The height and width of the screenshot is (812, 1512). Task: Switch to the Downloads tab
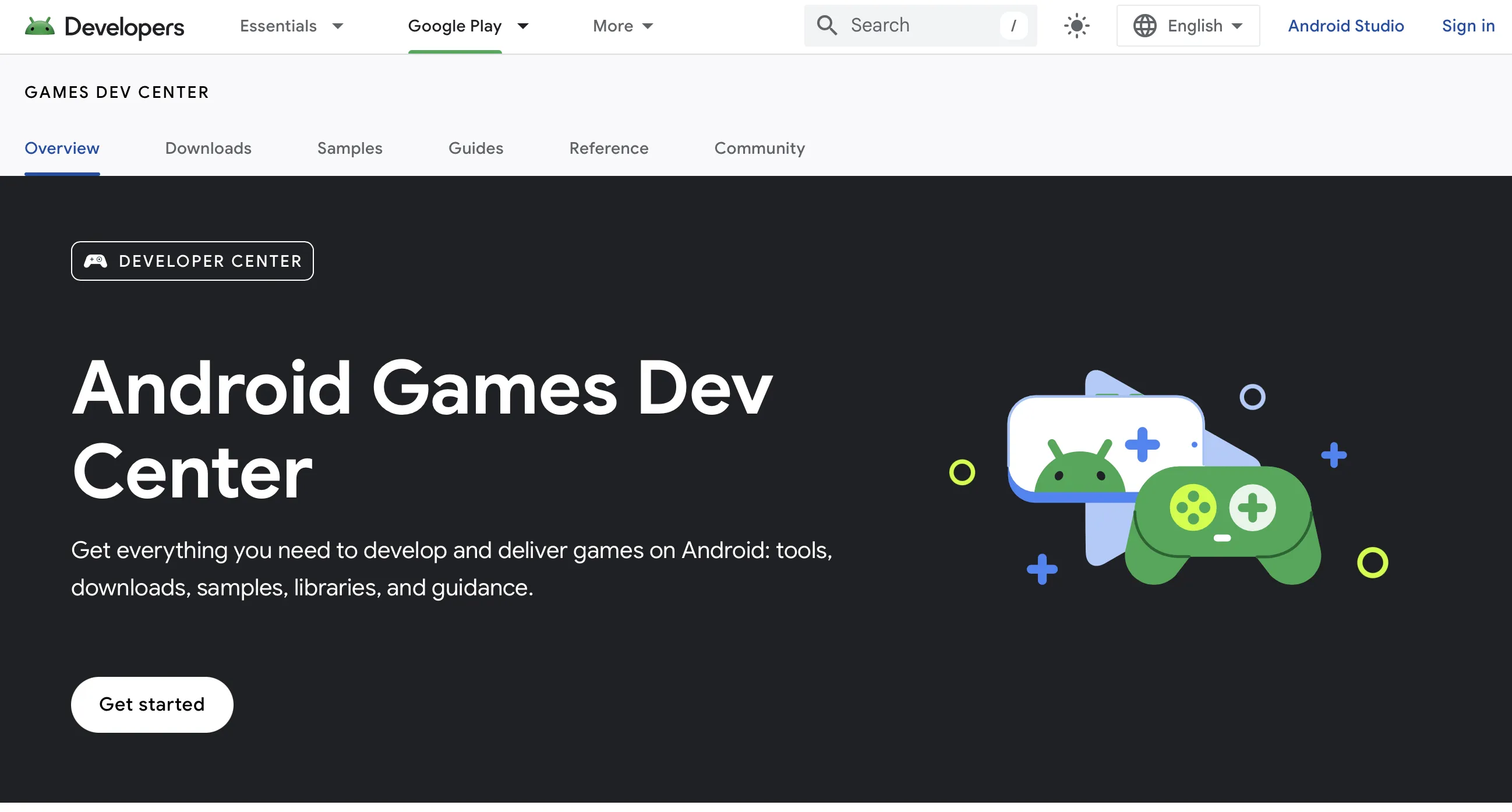coord(209,148)
